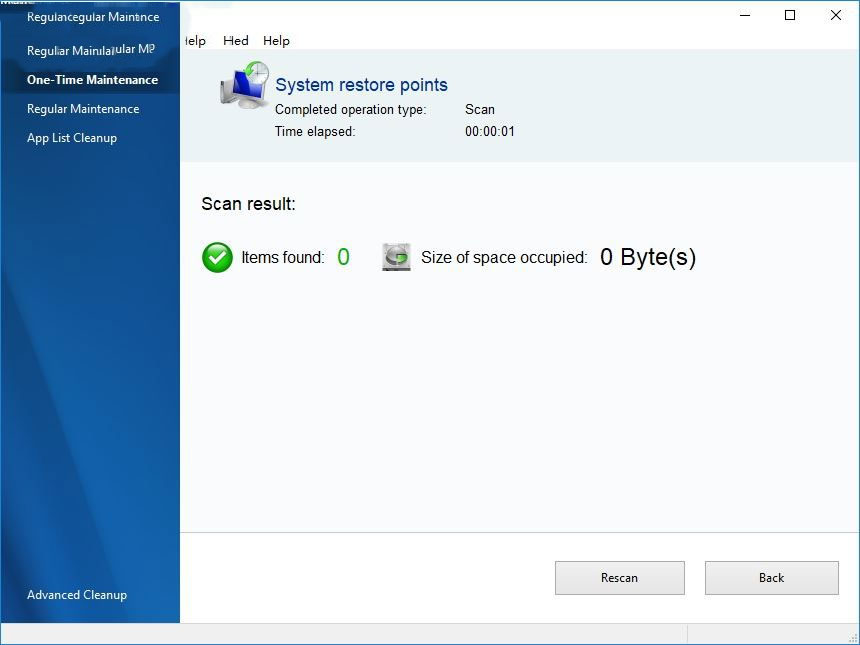Open the Hed menu
This screenshot has height=645, width=860.
point(236,41)
